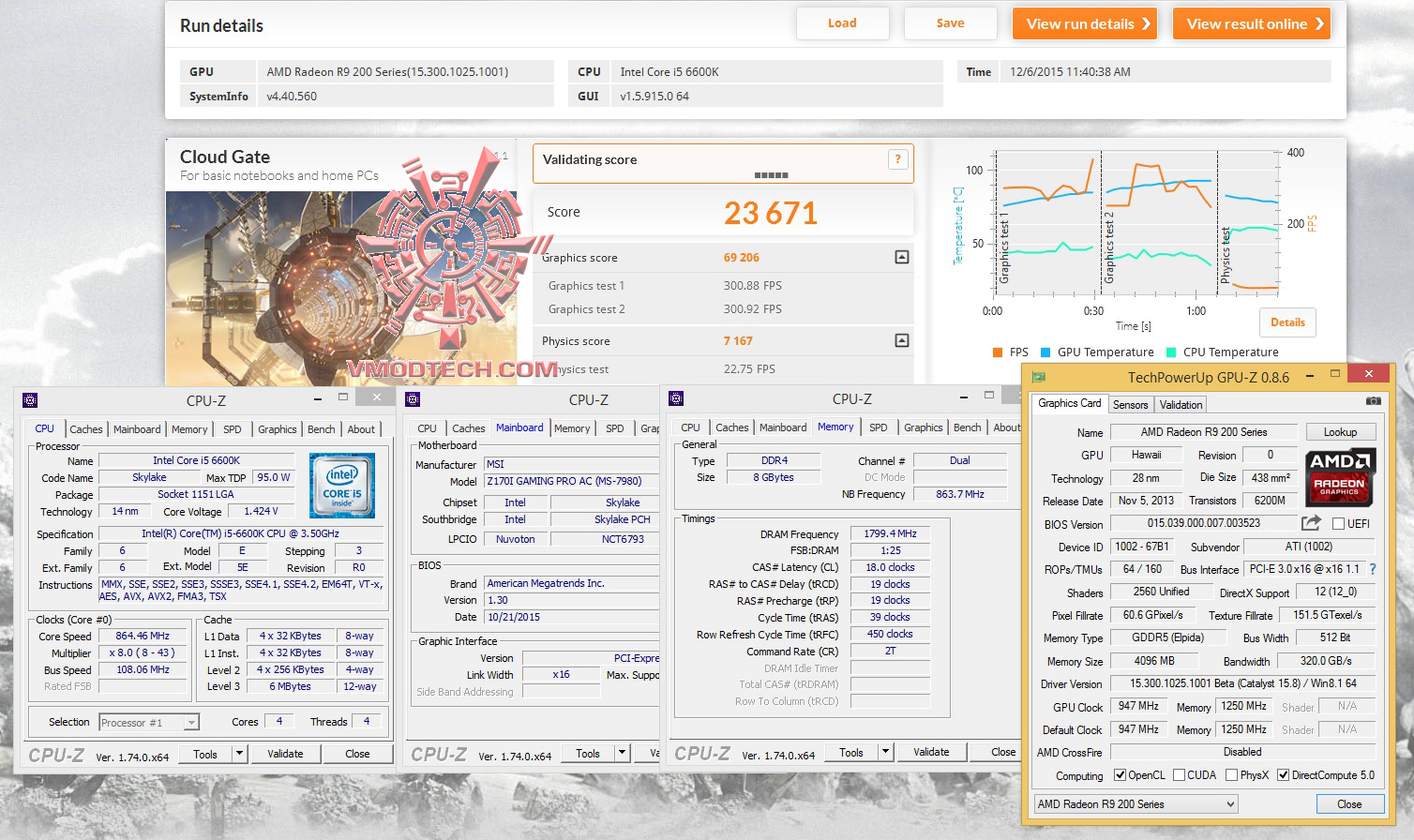The image size is (1414, 840).
Task: Toggle the DirectCompute 5.0 checkbox
Action: 1283,775
